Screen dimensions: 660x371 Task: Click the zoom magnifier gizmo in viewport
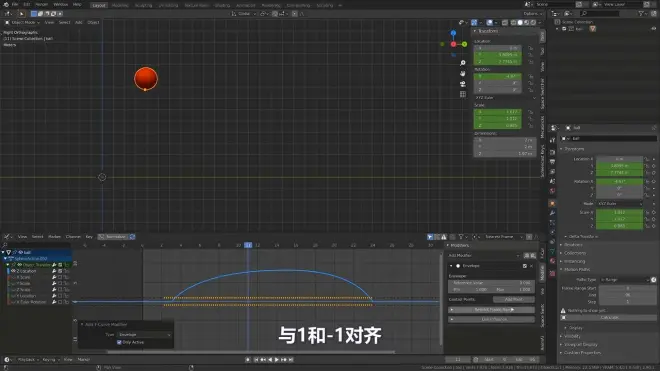[463, 63]
